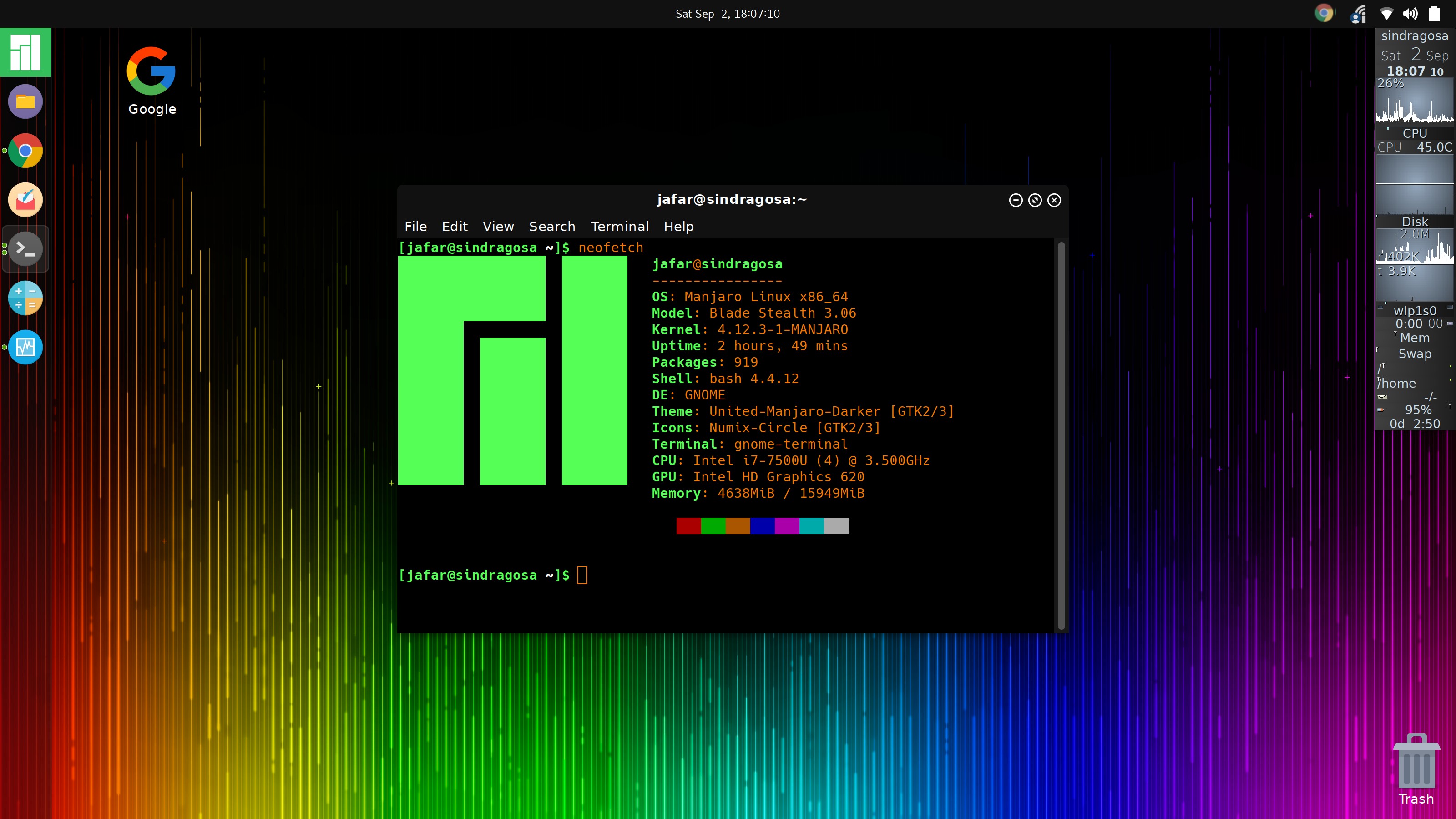Click the terminal vertical scrollbar

(x=1061, y=435)
